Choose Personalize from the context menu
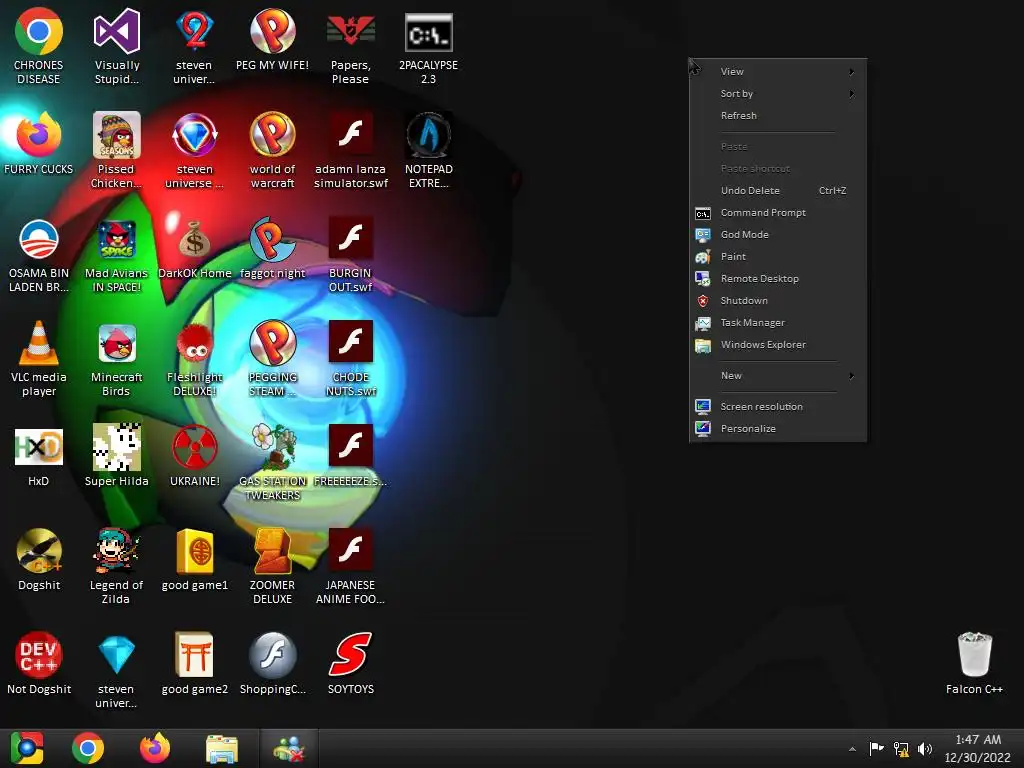 (777, 428)
